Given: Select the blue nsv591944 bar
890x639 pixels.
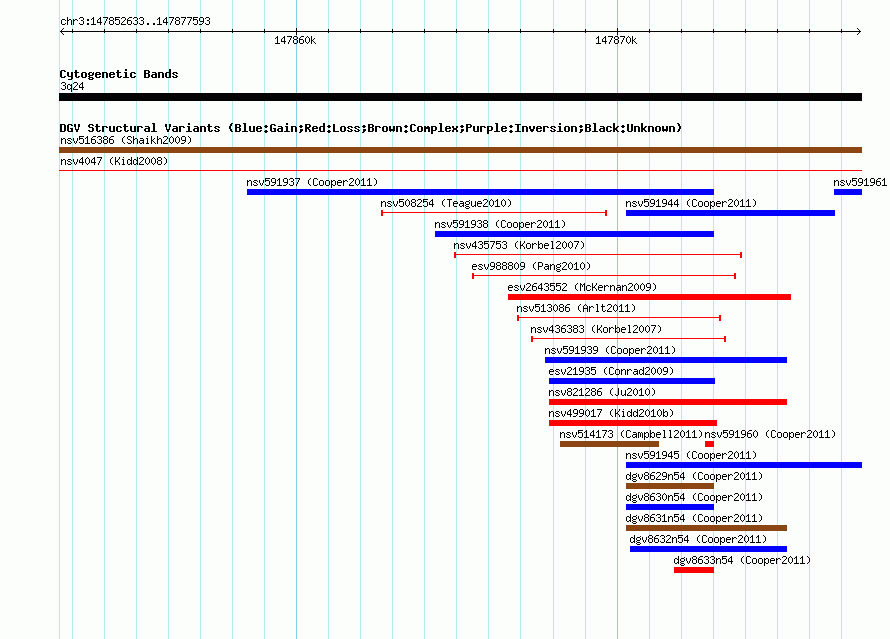Looking at the screenshot, I should coord(731,213).
